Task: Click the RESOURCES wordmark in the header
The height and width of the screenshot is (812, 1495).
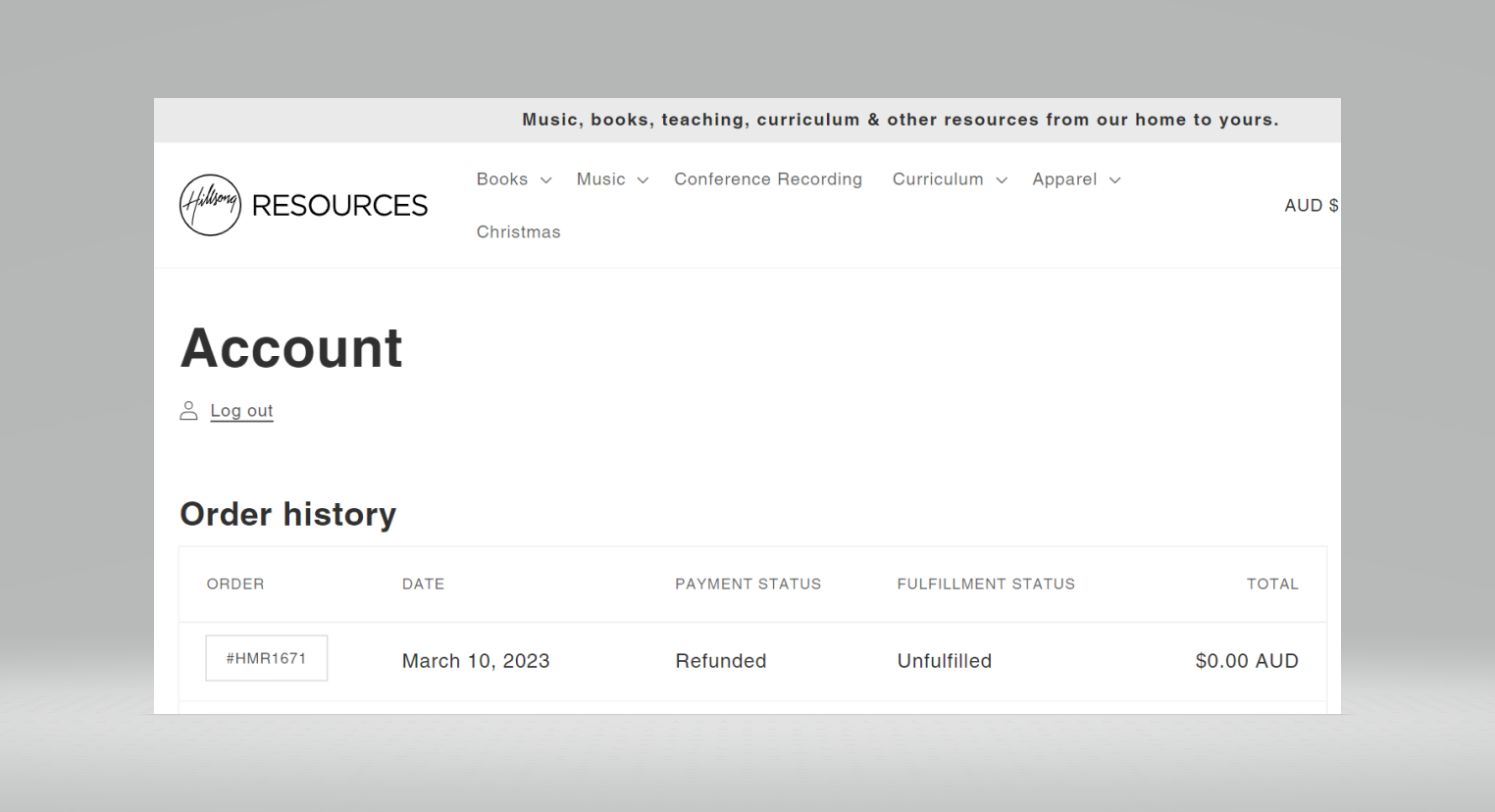Action: click(x=339, y=205)
